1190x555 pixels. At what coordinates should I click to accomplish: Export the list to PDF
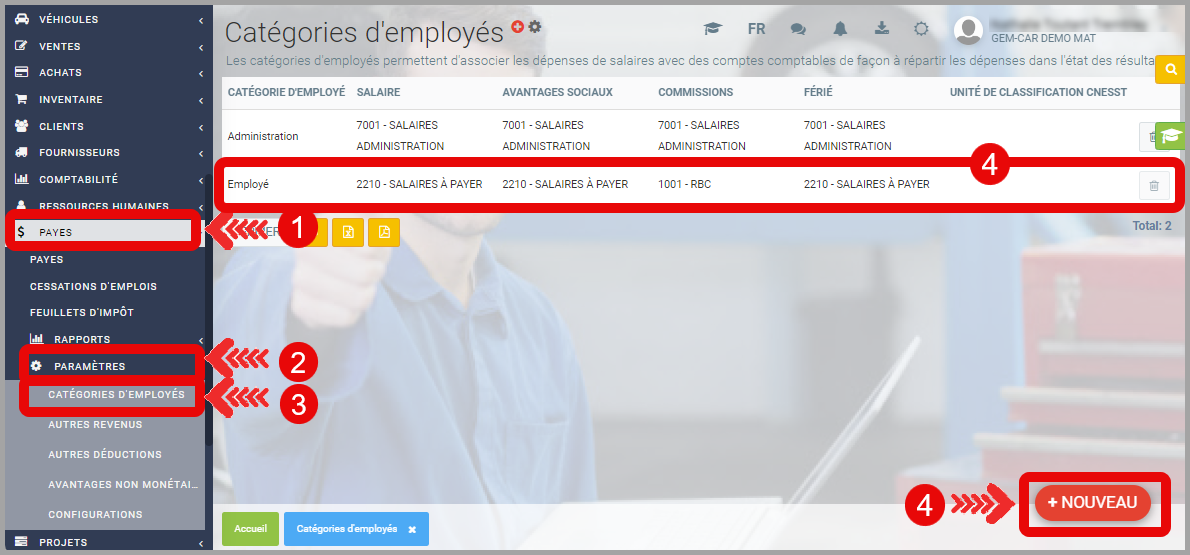[x=383, y=231]
